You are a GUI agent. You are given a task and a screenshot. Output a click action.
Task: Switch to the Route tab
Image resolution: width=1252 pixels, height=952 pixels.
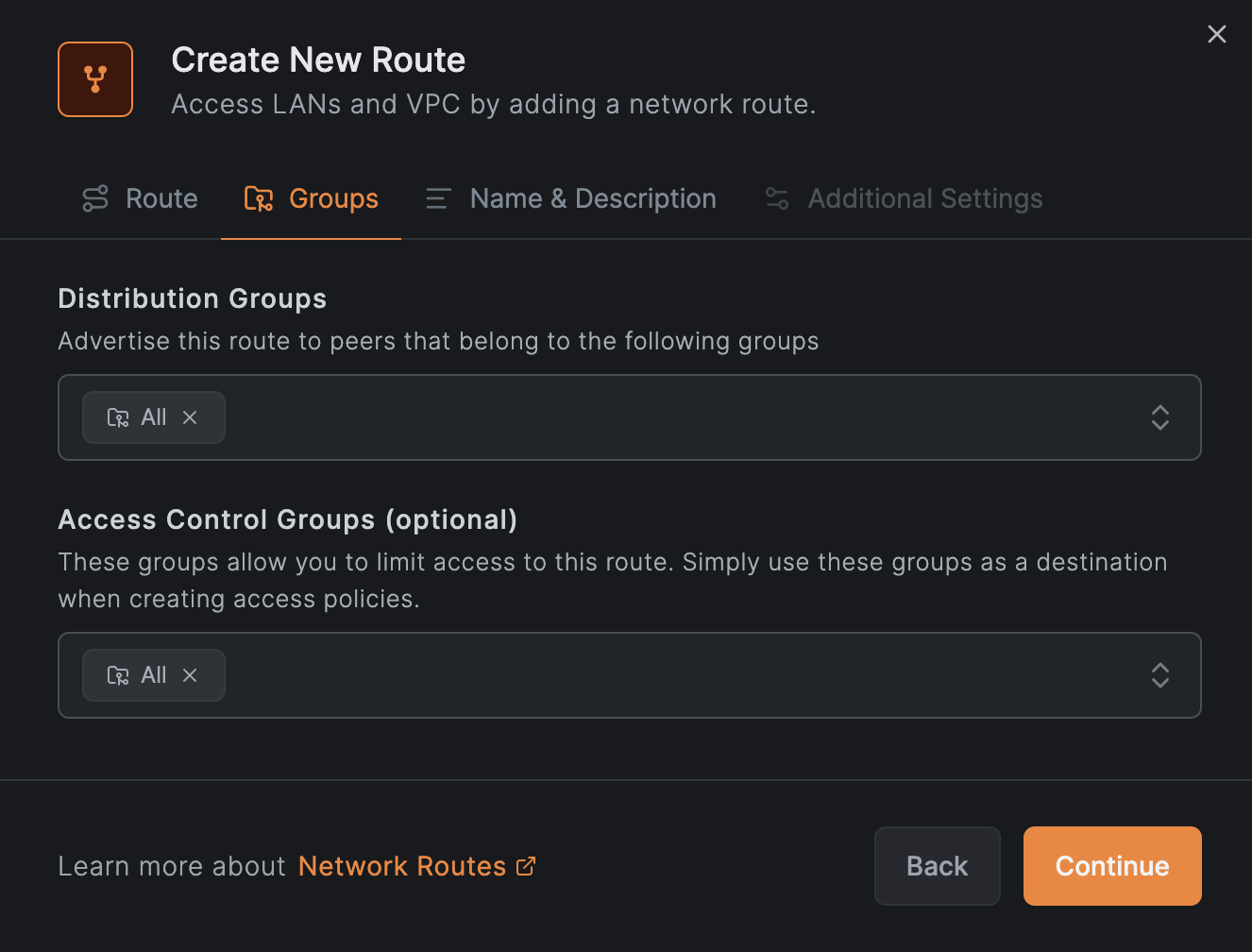140,198
